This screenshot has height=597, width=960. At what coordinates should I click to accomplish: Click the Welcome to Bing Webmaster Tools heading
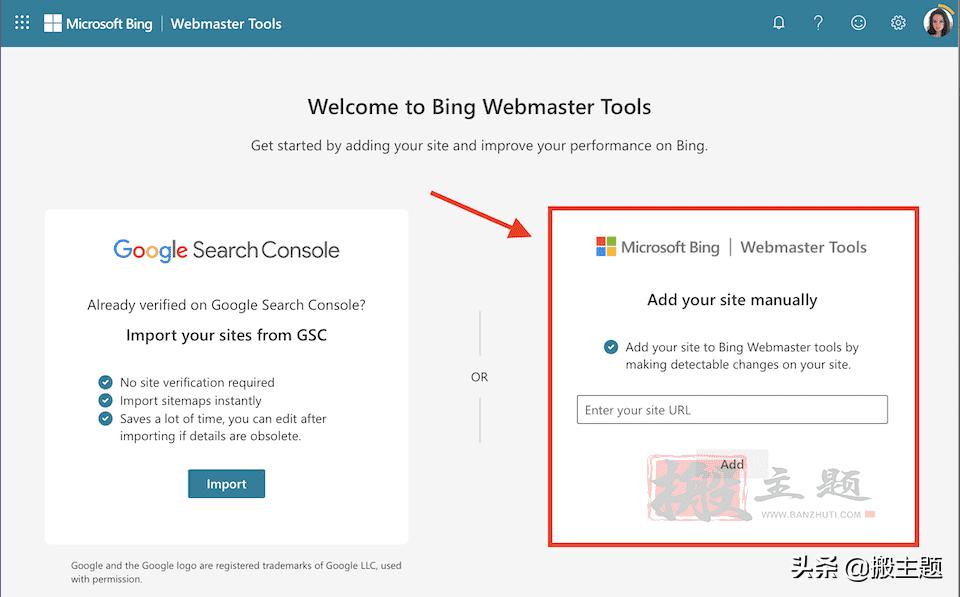pyautogui.click(x=479, y=107)
